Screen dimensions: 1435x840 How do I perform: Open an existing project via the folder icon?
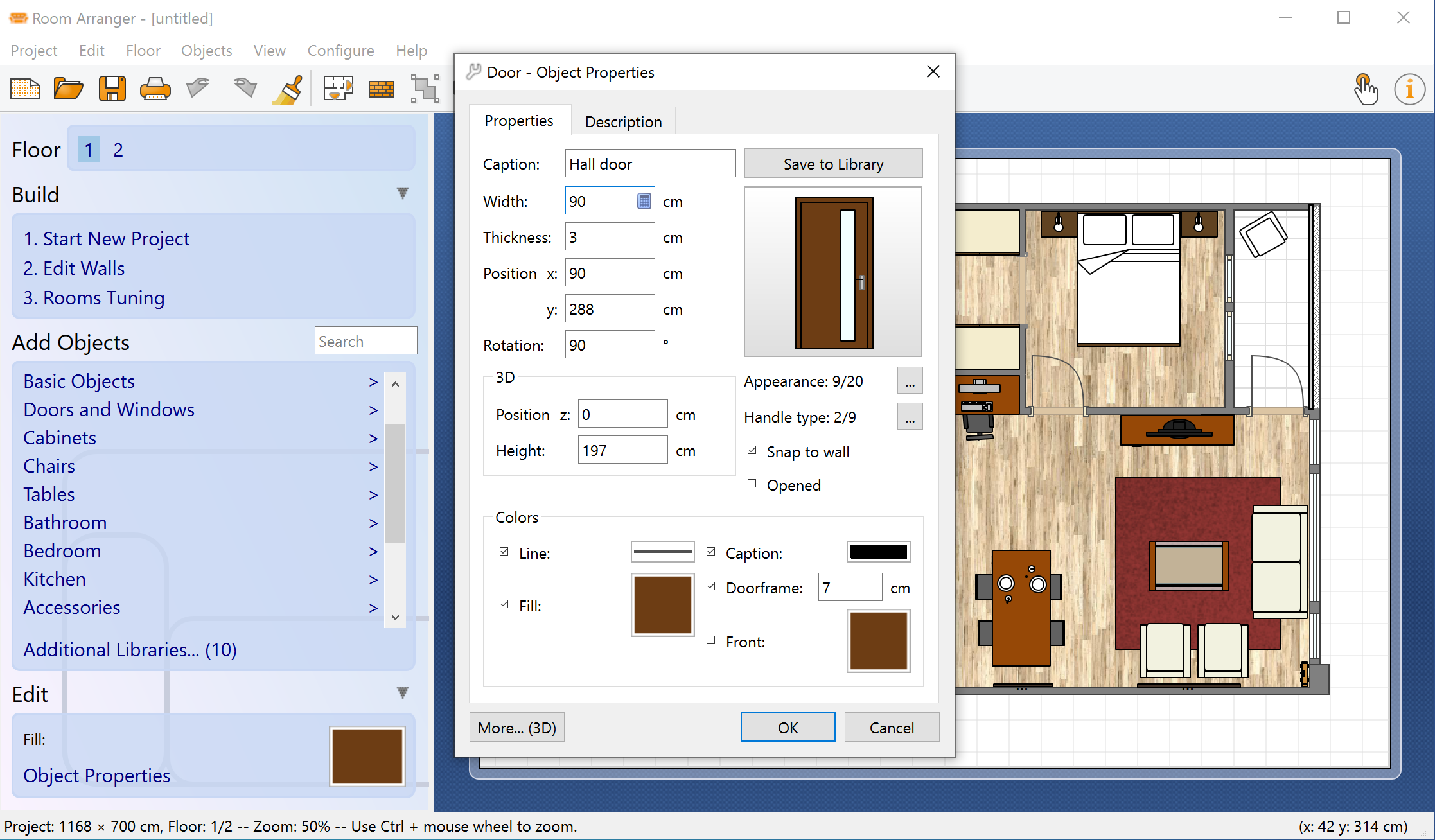click(68, 88)
